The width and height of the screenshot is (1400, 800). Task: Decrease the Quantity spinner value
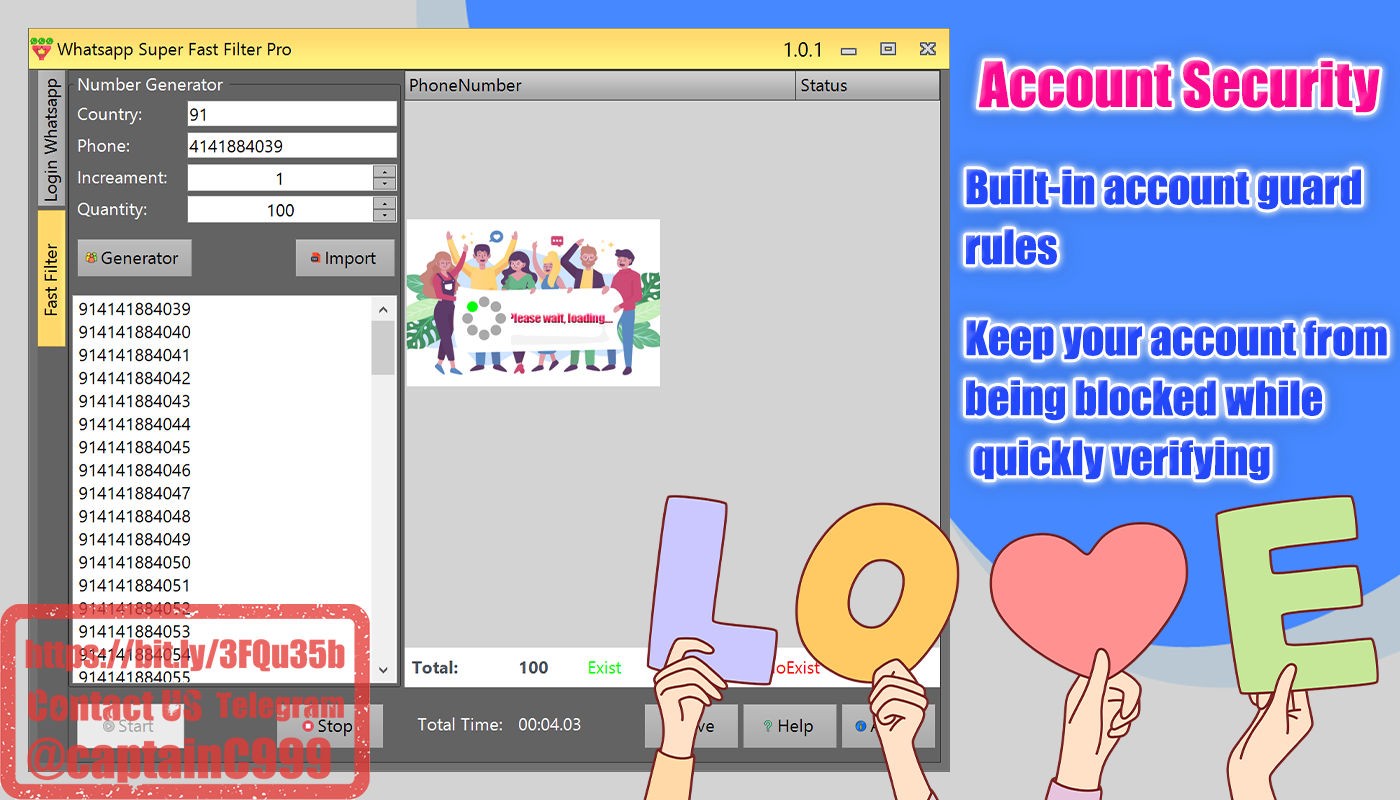pos(384,216)
